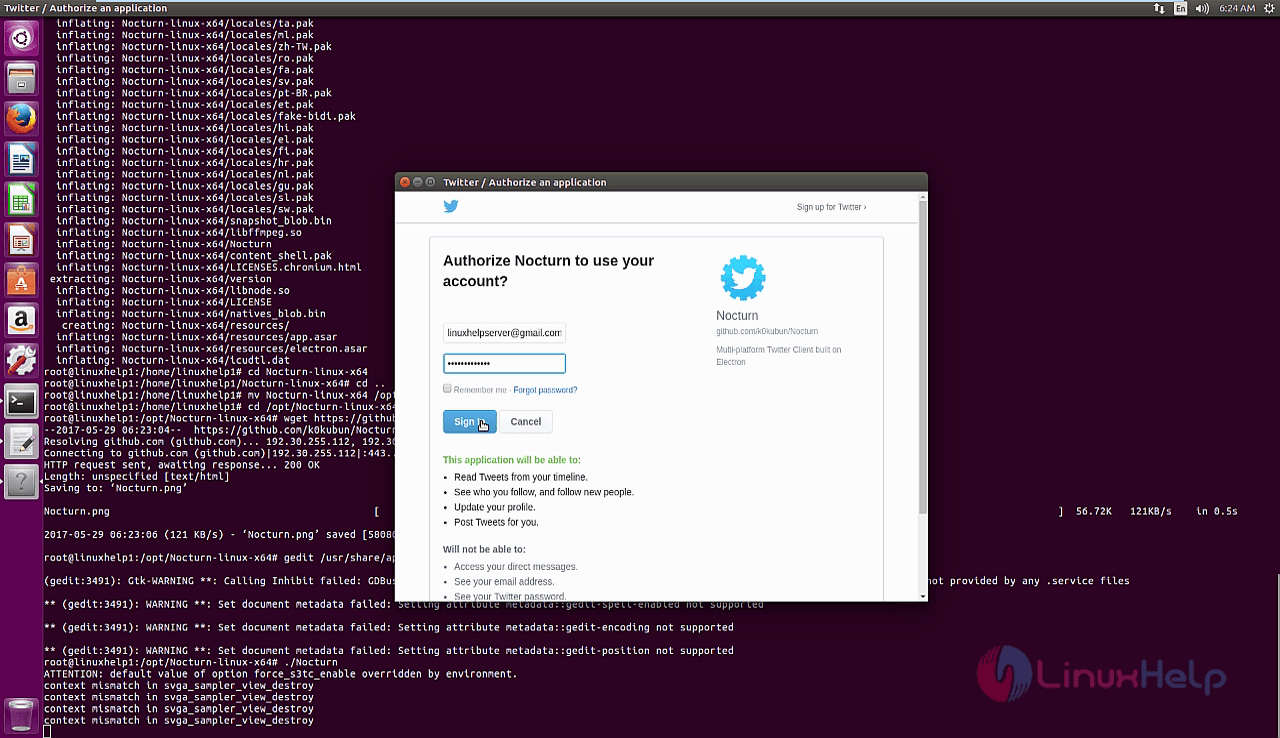The image size is (1280, 738).
Task: Open Ubuntu Dash search launcher
Action: (x=21, y=39)
